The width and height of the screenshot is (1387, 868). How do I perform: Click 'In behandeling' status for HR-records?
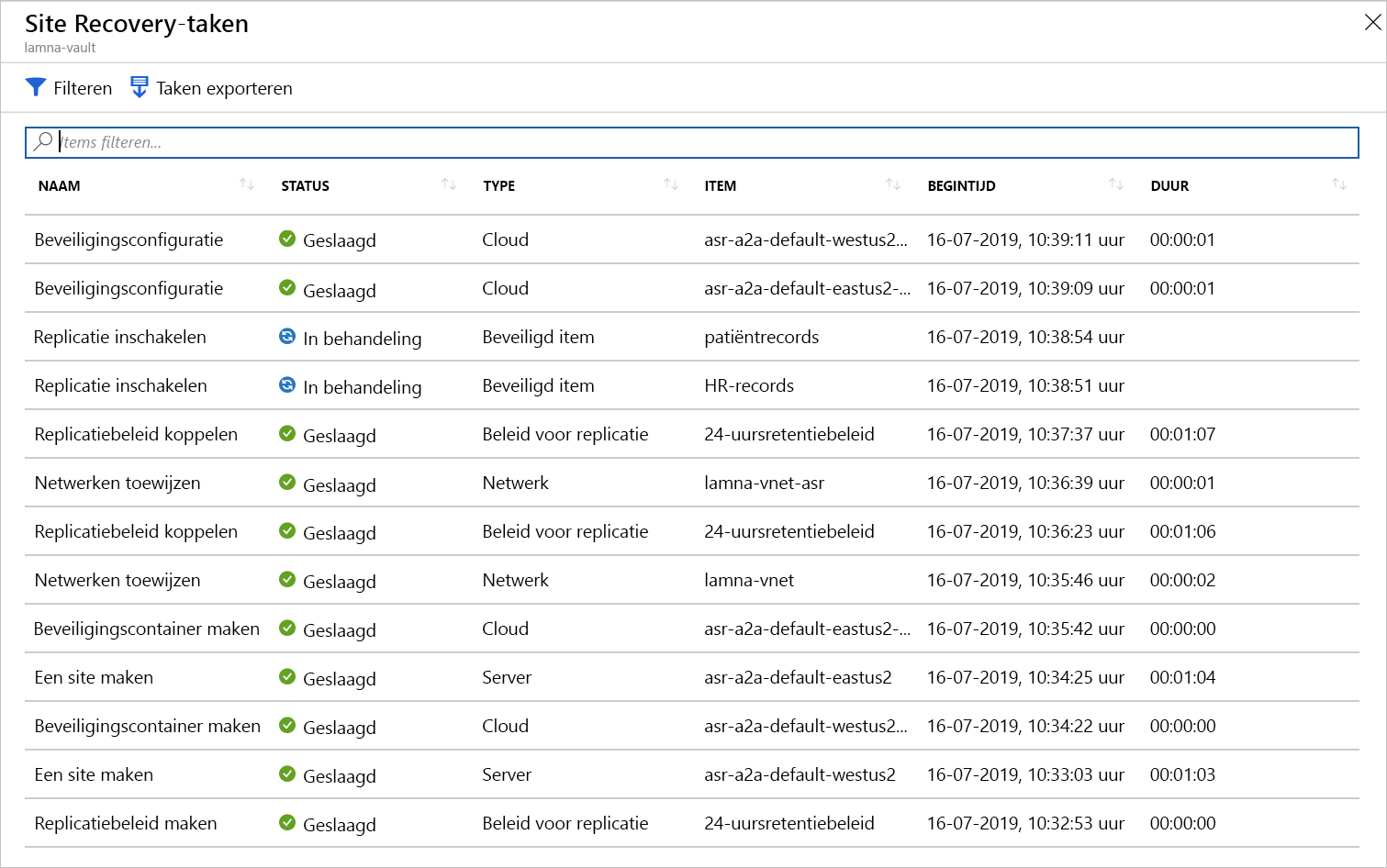pos(363,387)
